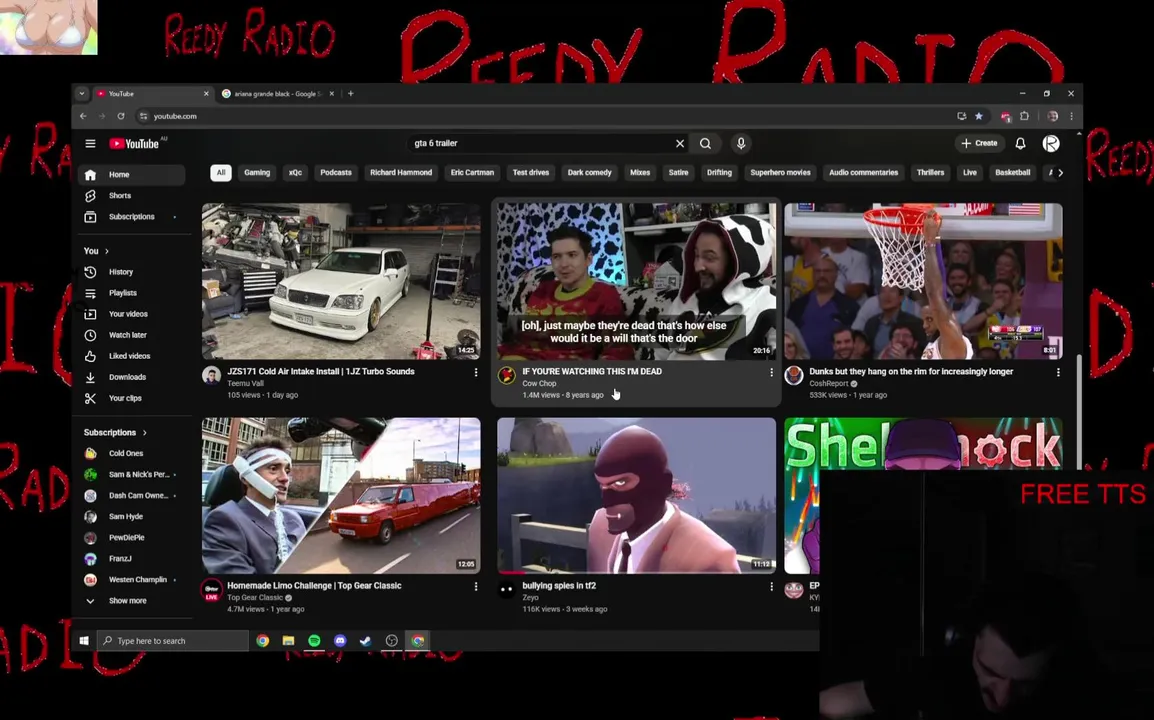Go to Home in the sidebar

tap(132, 174)
